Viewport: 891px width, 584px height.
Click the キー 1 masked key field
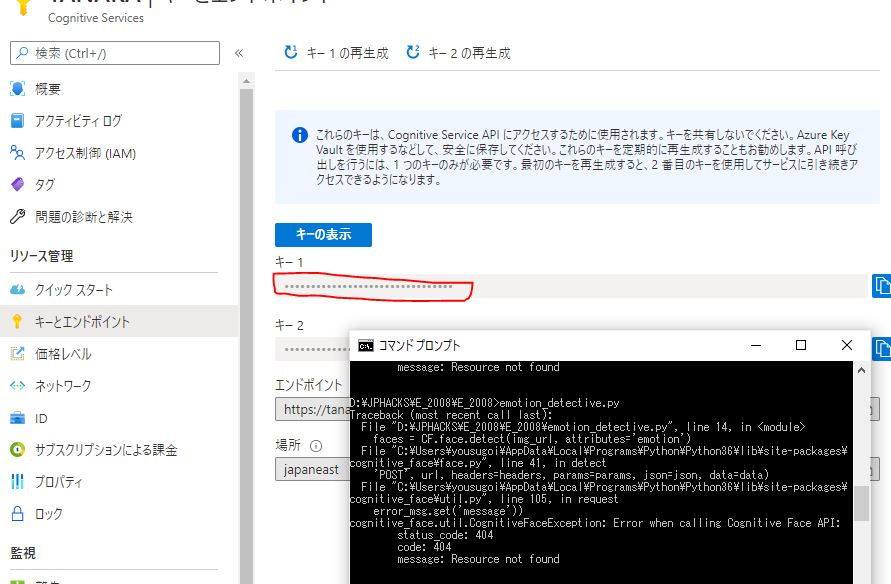point(571,286)
